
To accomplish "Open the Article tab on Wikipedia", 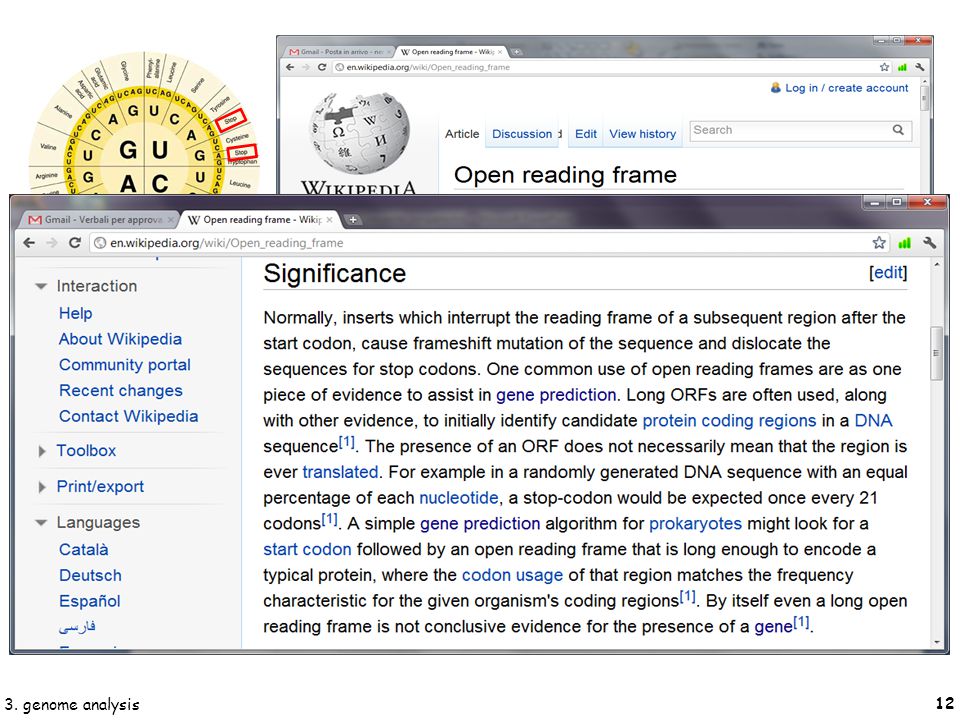I will click(x=462, y=133).
